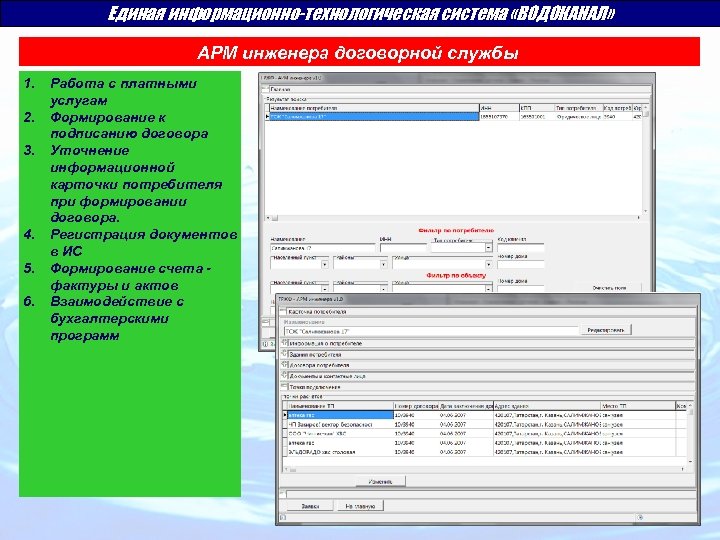The image size is (720, 540).
Task: Collapse the top section of search window
Action: point(265,89)
